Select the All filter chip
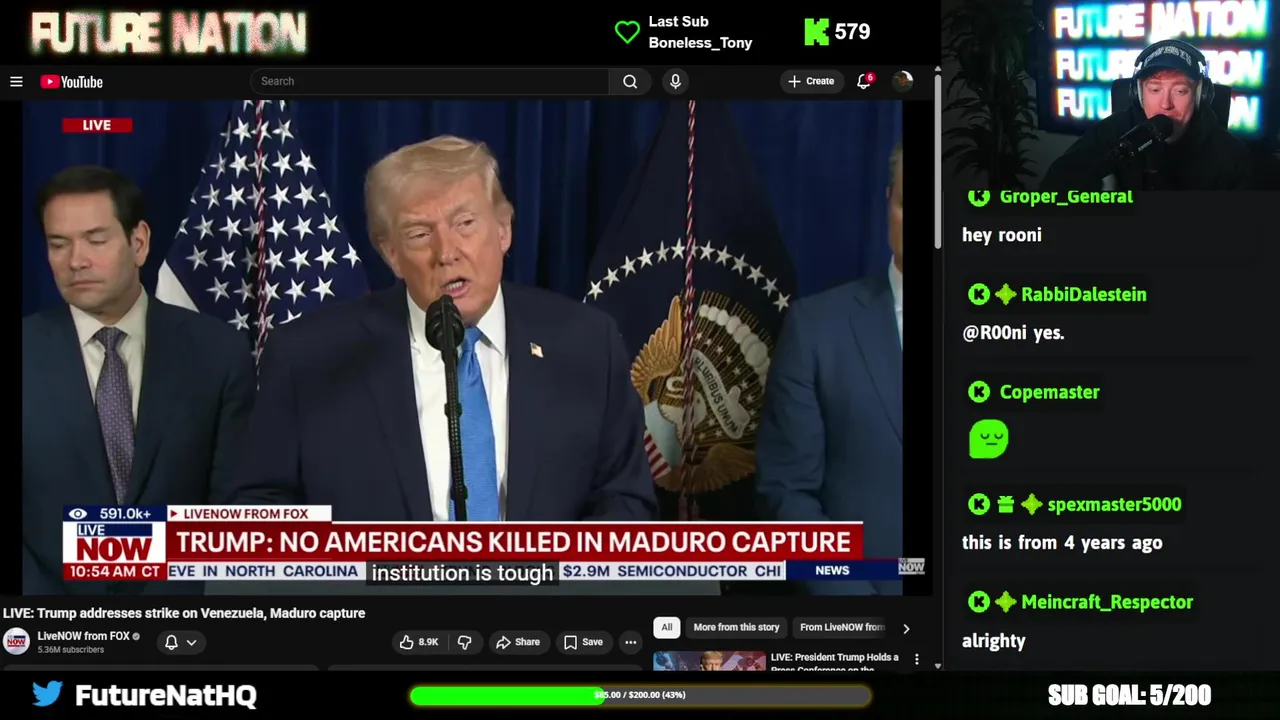The width and height of the screenshot is (1280, 720). (666, 627)
